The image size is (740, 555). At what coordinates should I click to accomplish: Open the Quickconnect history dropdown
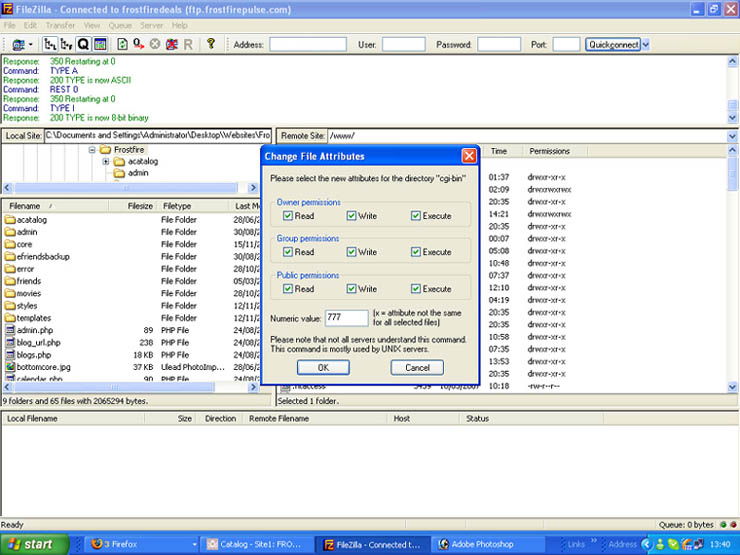click(646, 45)
